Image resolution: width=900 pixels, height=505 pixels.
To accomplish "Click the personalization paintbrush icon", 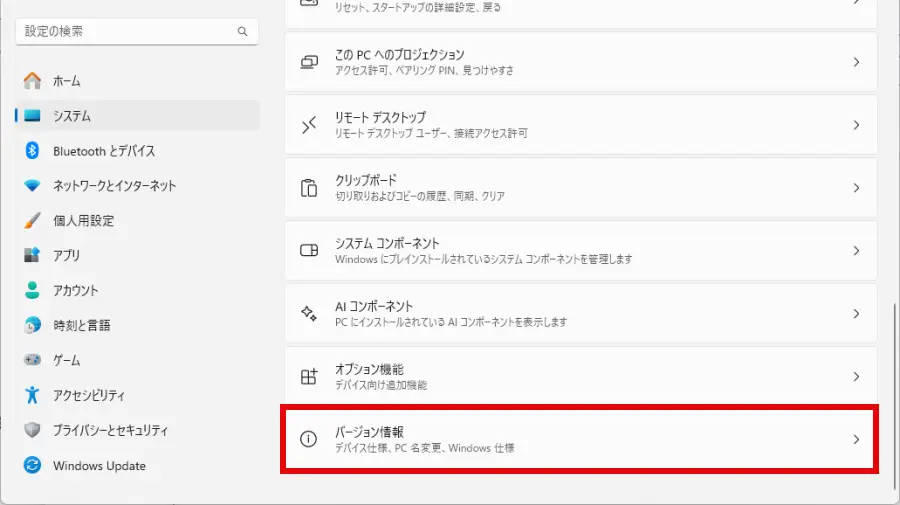I will [x=33, y=220].
